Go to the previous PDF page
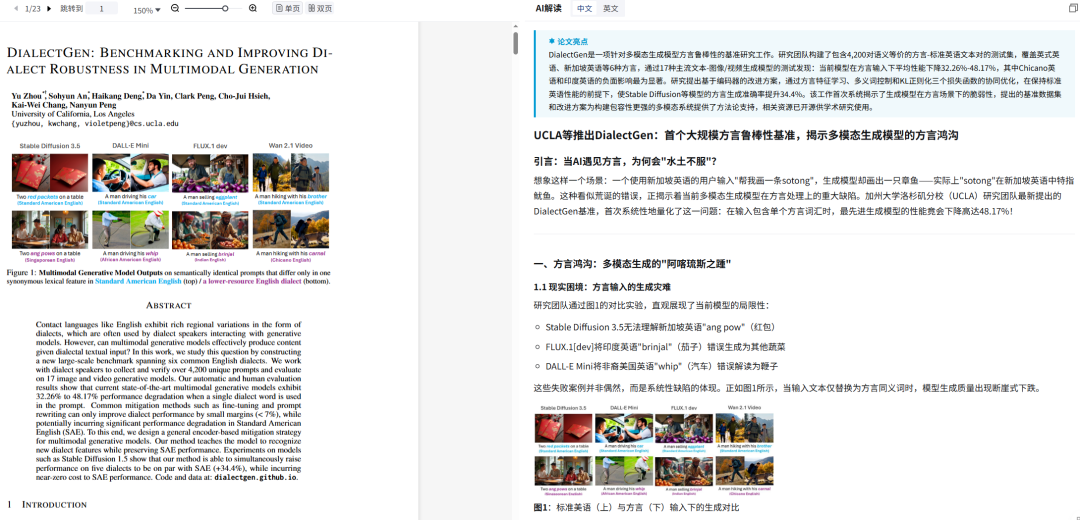 tap(16, 9)
